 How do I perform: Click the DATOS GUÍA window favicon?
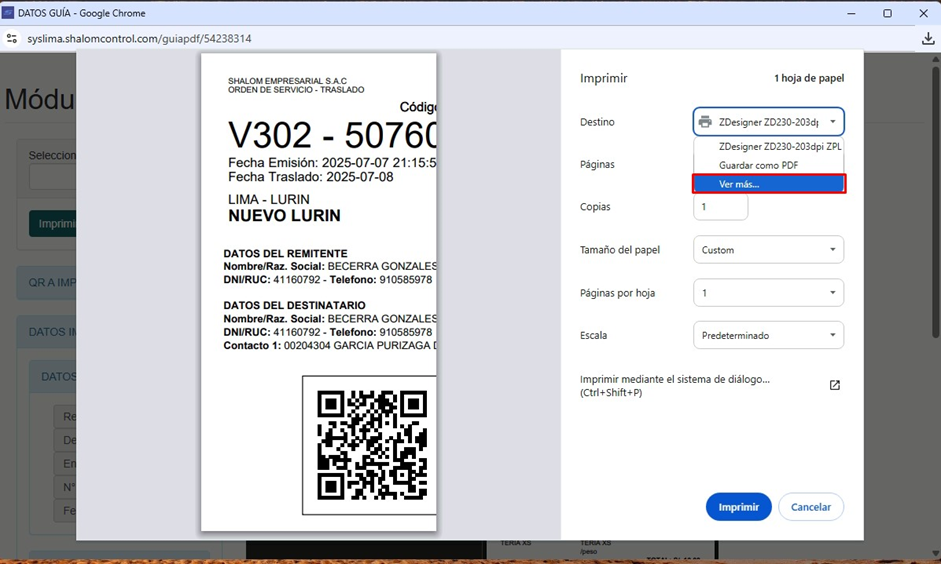tap(8, 13)
